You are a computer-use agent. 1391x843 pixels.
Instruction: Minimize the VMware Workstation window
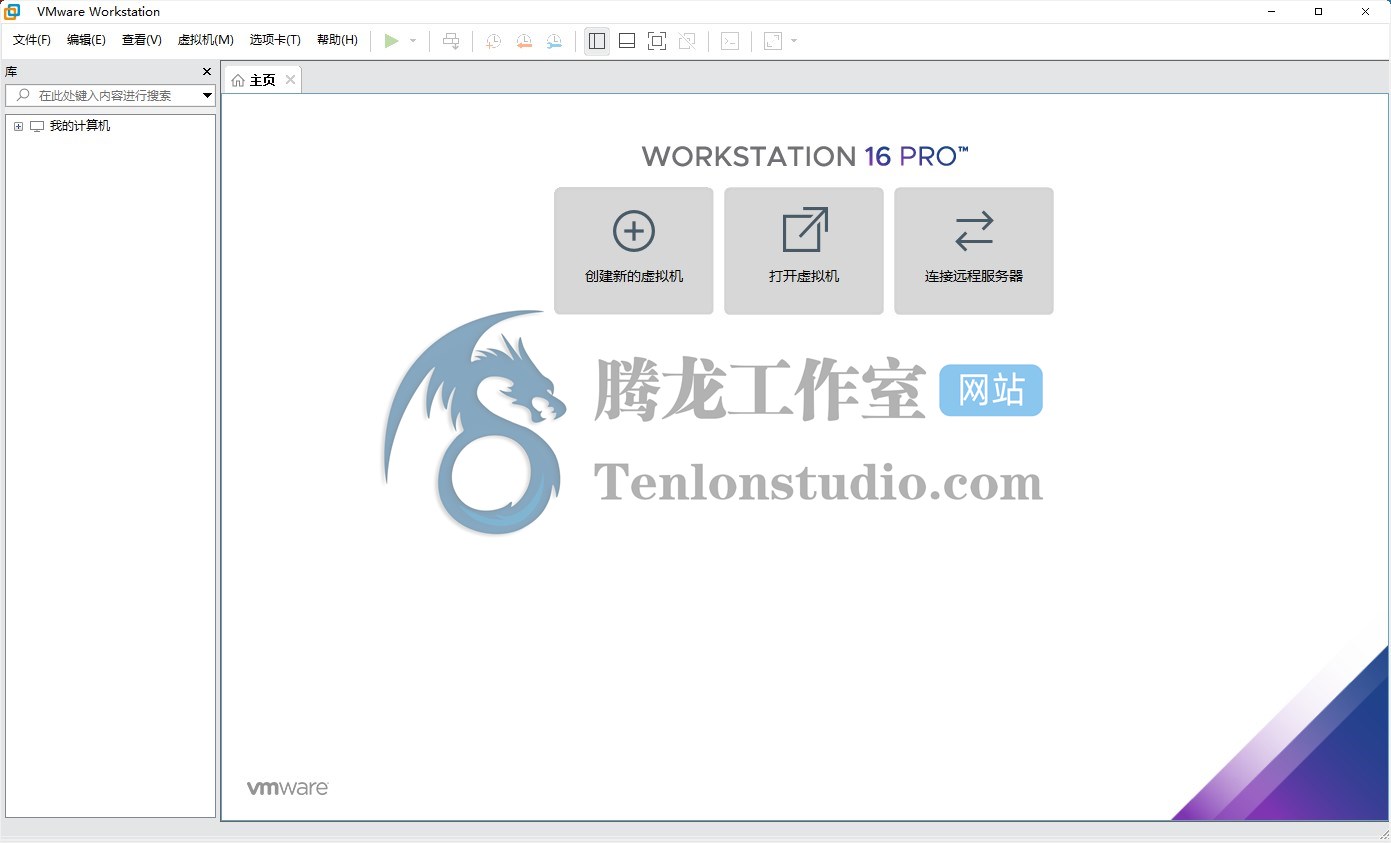point(1272,11)
